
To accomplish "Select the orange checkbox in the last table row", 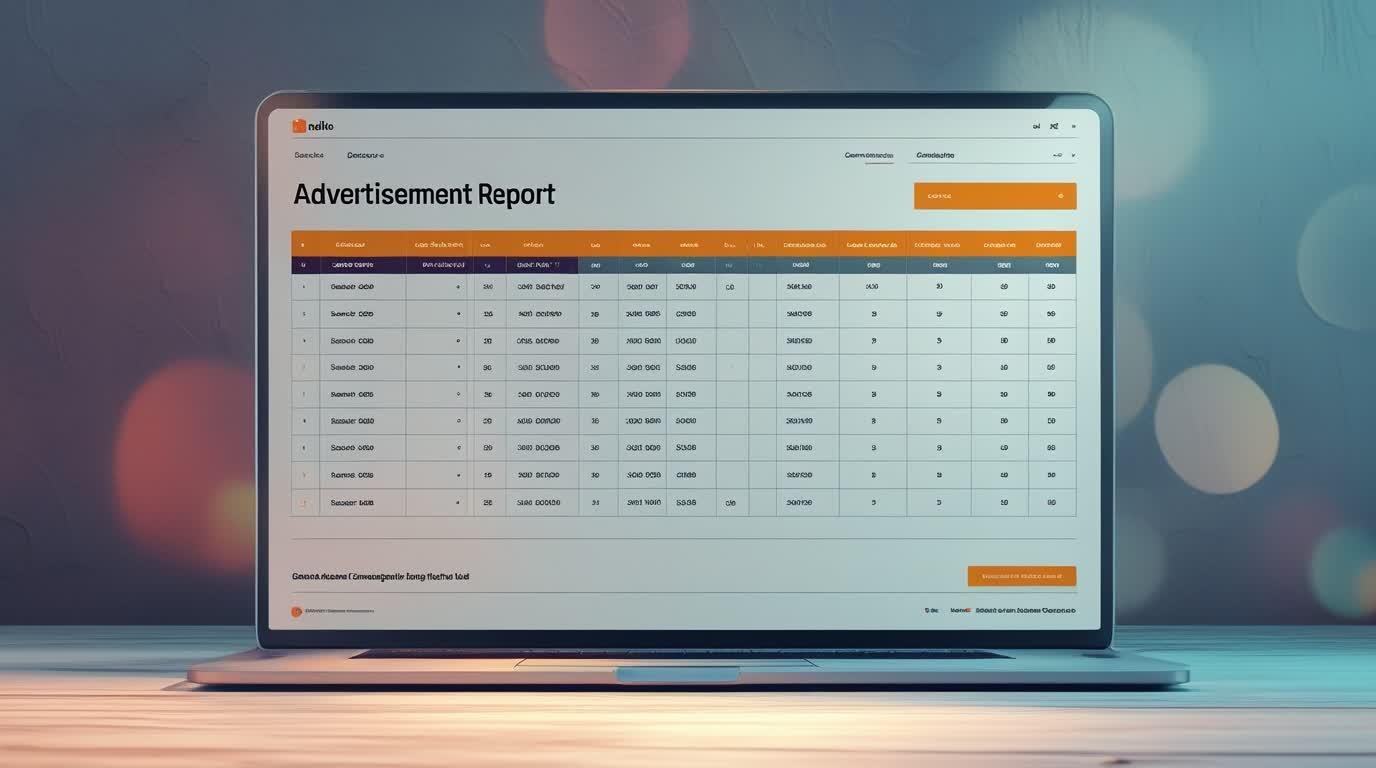I will [x=304, y=503].
